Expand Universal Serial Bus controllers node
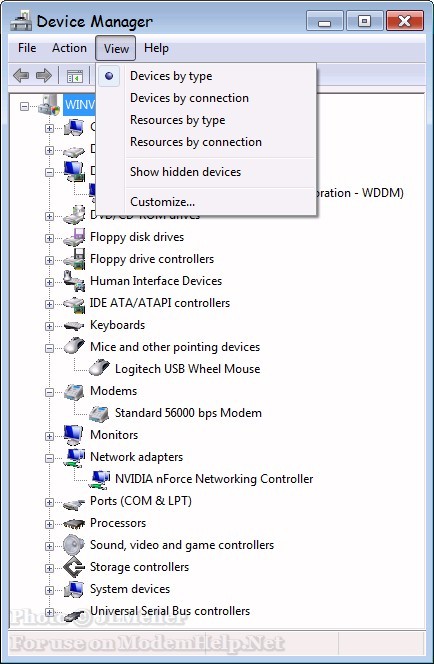This screenshot has width=434, height=664. 50,612
